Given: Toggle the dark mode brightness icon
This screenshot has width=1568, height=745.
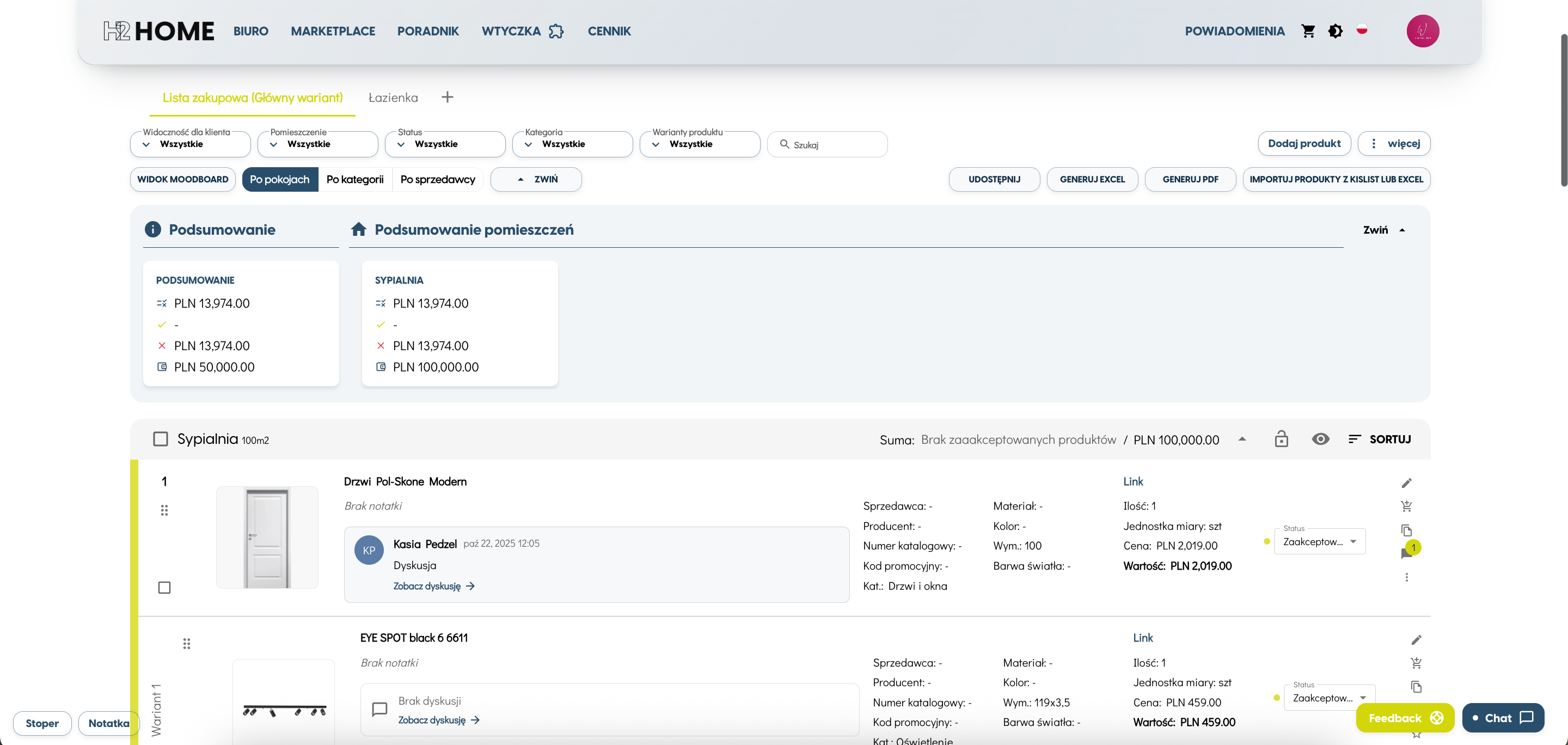Looking at the screenshot, I should coord(1336,31).
